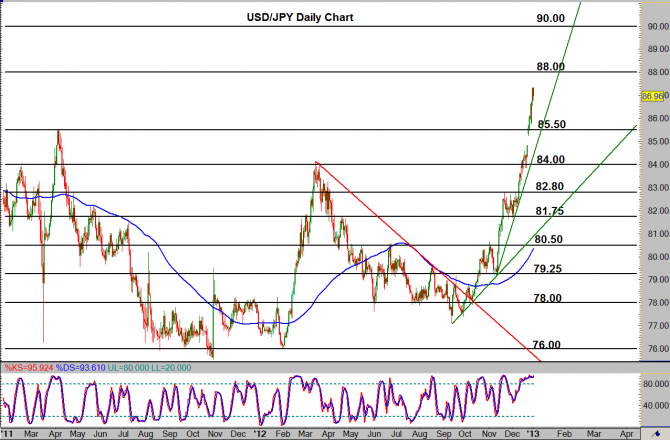Click the bold 88.00 level label inside the chart
This screenshot has width=670, height=440.
551,67
